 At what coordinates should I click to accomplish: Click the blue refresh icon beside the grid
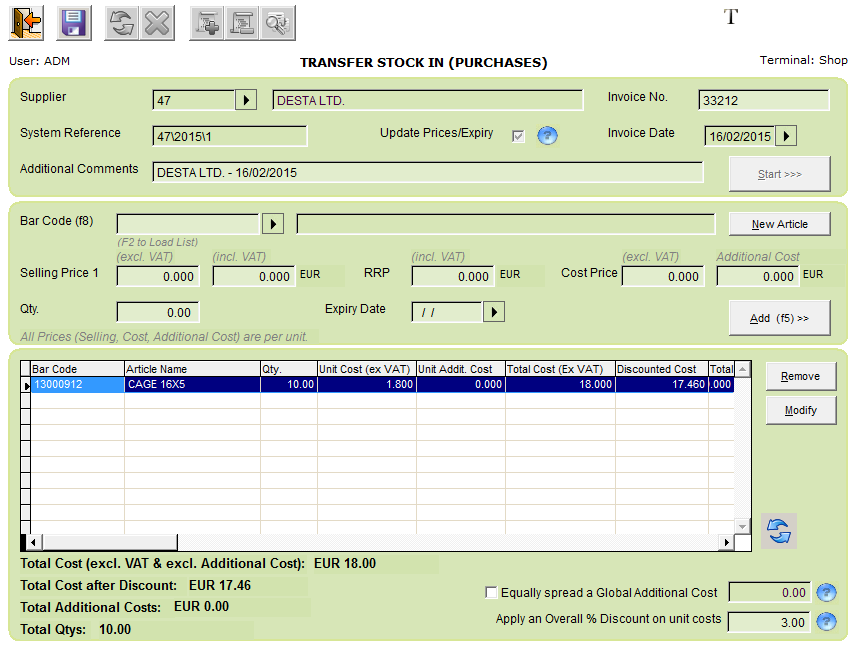pyautogui.click(x=779, y=532)
